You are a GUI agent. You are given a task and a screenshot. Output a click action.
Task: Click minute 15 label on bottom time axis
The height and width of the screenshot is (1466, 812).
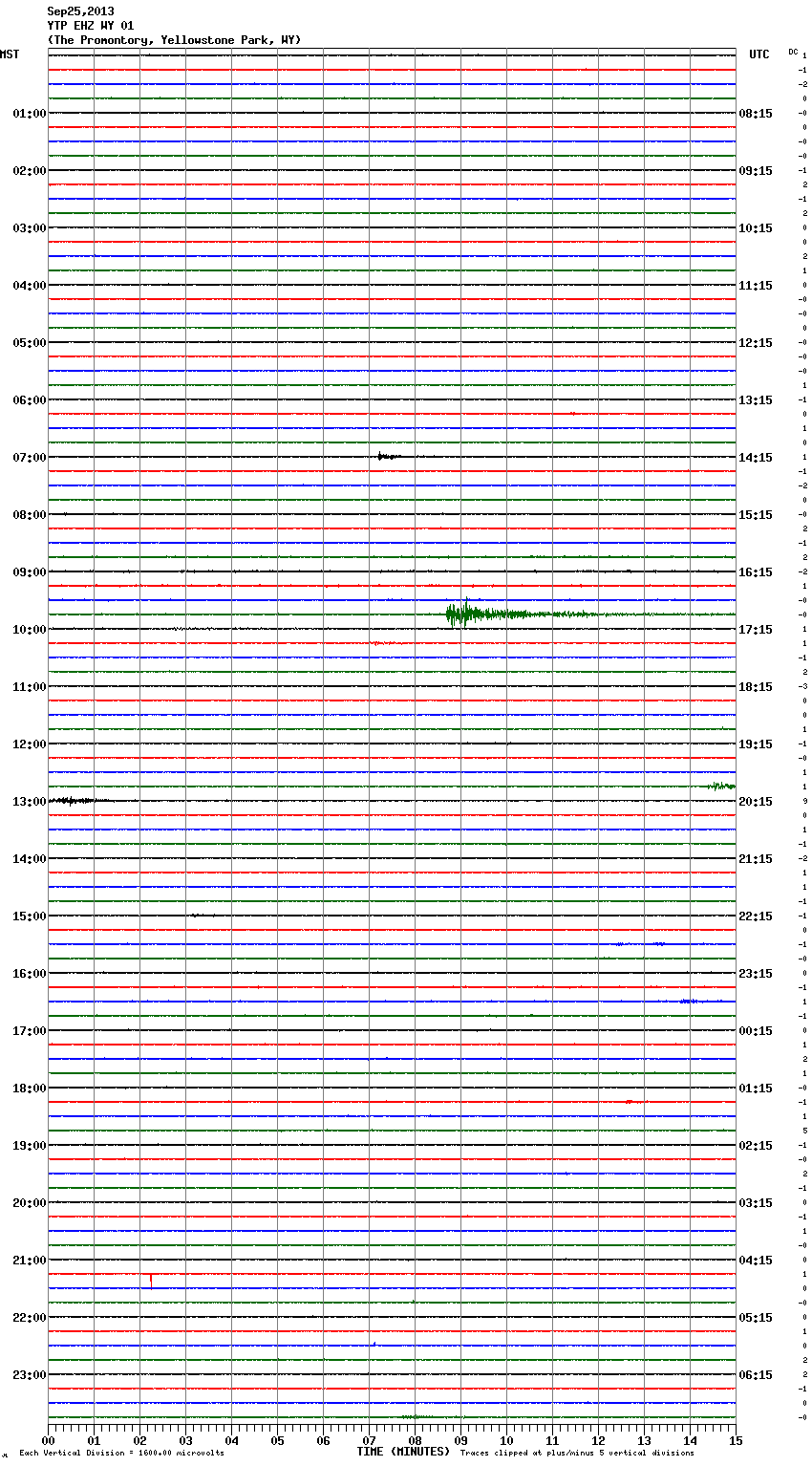[x=736, y=1440]
